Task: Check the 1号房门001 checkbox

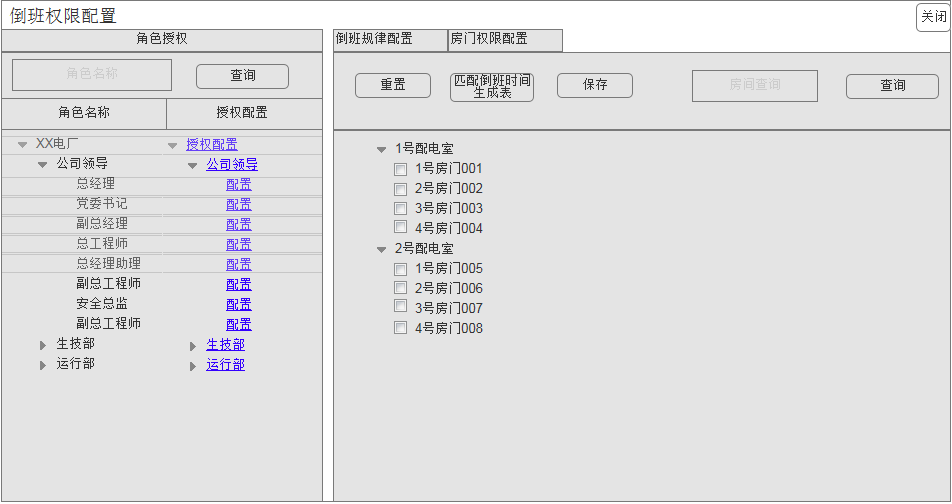Action: [400, 169]
